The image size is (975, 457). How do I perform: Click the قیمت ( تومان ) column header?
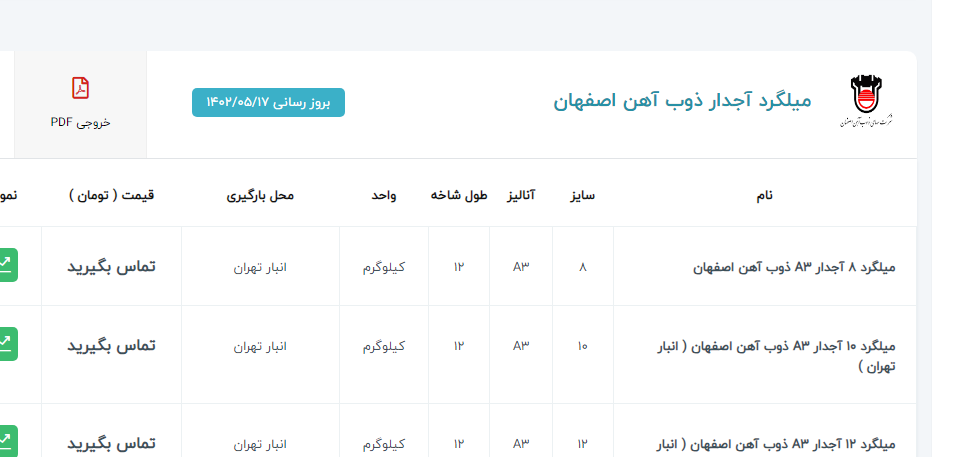[x=111, y=195]
